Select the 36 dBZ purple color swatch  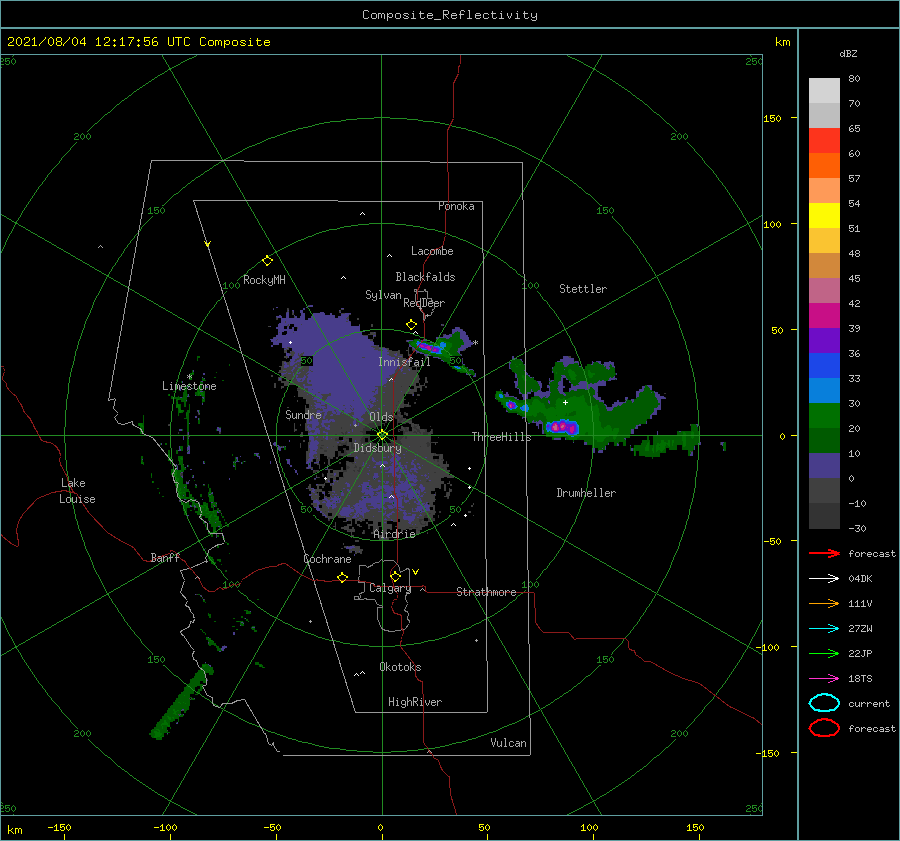[824, 340]
